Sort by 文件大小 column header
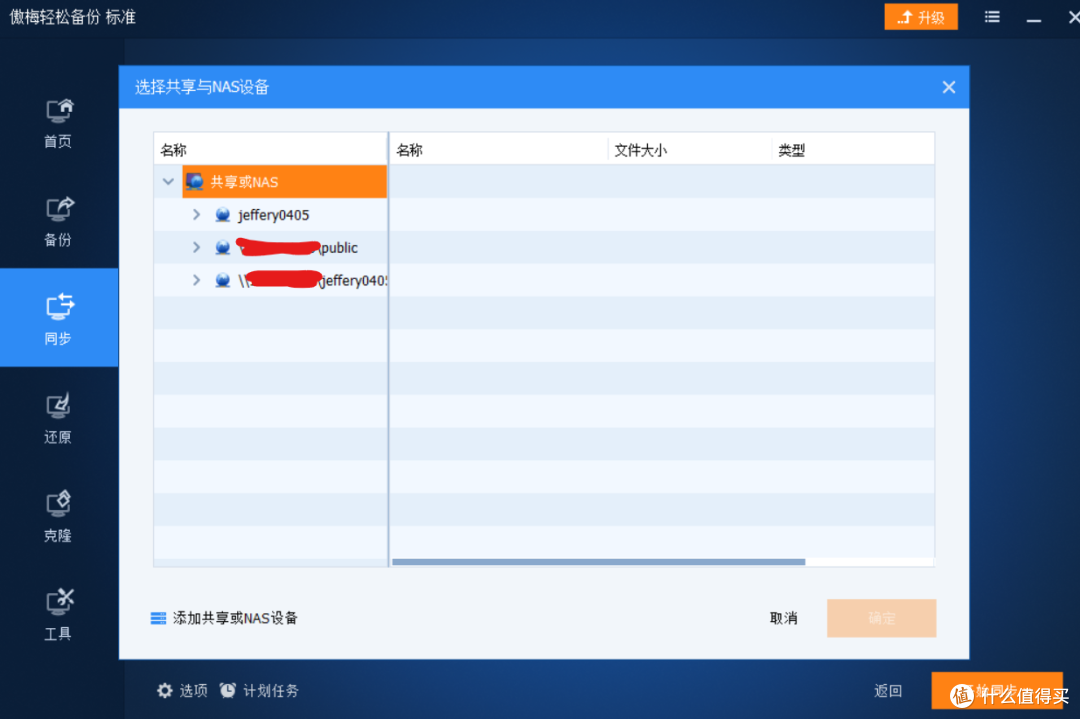Screen dimensions: 1080x719 (x=689, y=149)
